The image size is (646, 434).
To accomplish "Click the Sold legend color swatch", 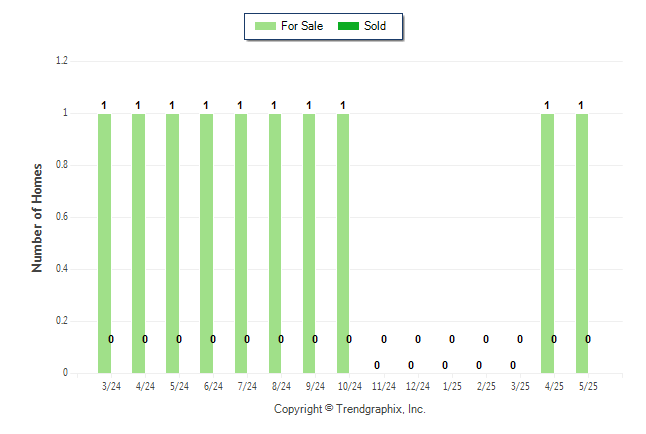I will tap(348, 26).
